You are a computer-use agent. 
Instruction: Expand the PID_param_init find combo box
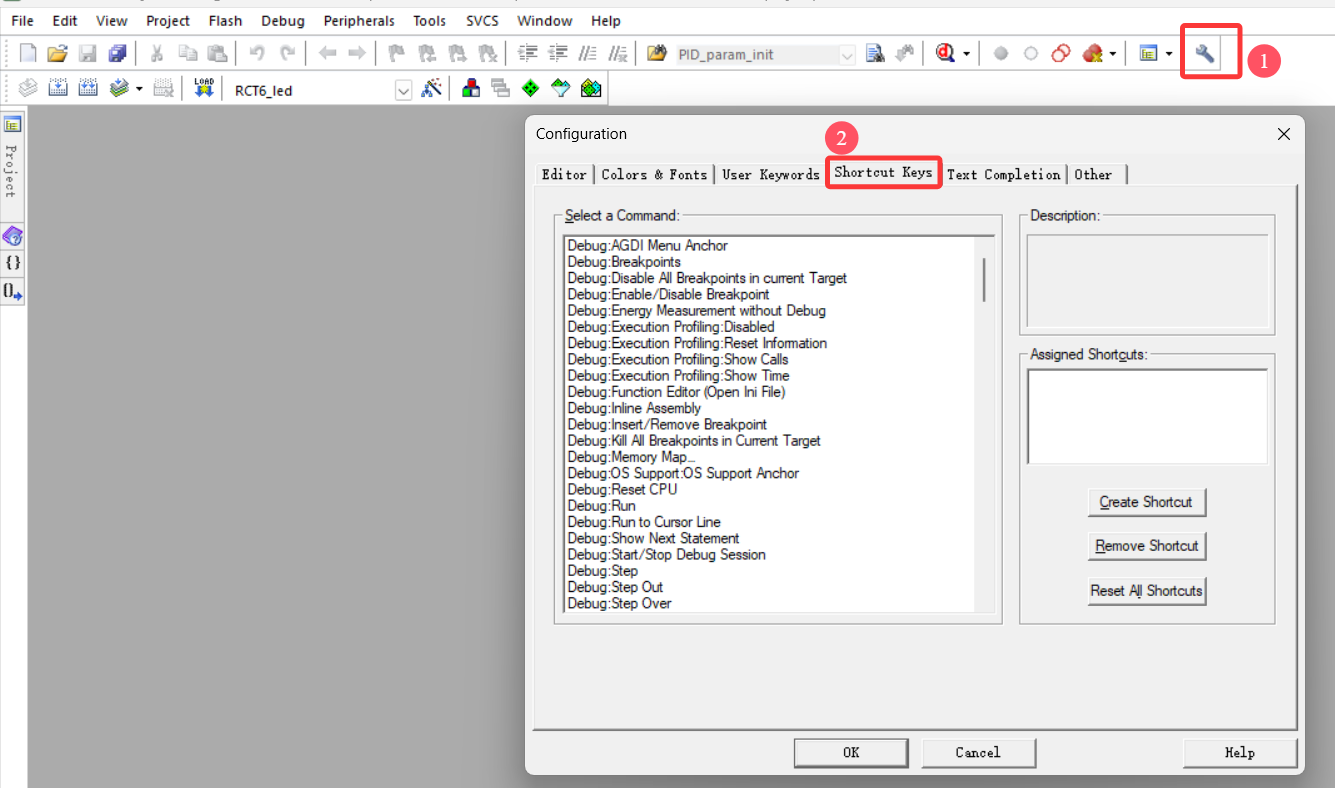[847, 55]
